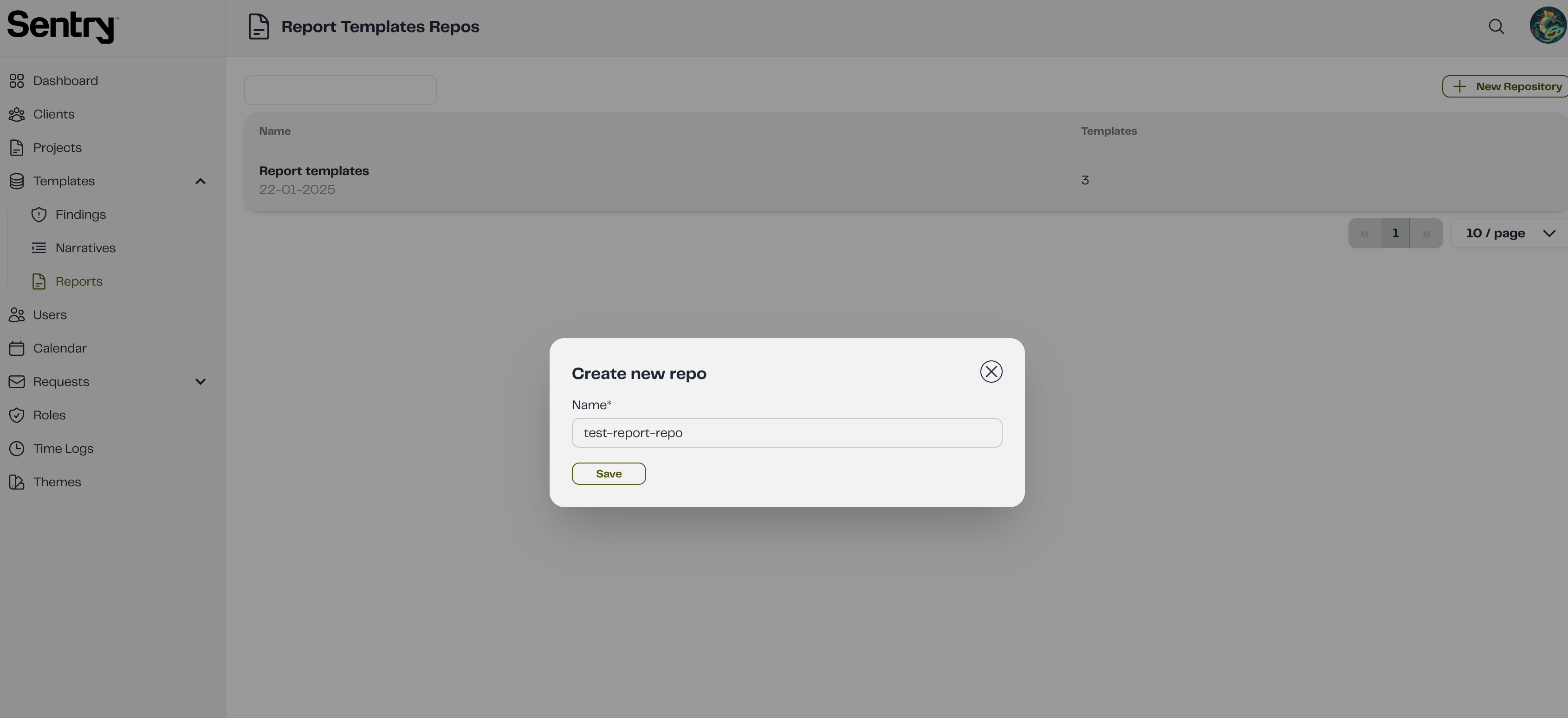The width and height of the screenshot is (1568, 718).
Task: Go to next page arrow in pagination
Action: click(x=1425, y=234)
